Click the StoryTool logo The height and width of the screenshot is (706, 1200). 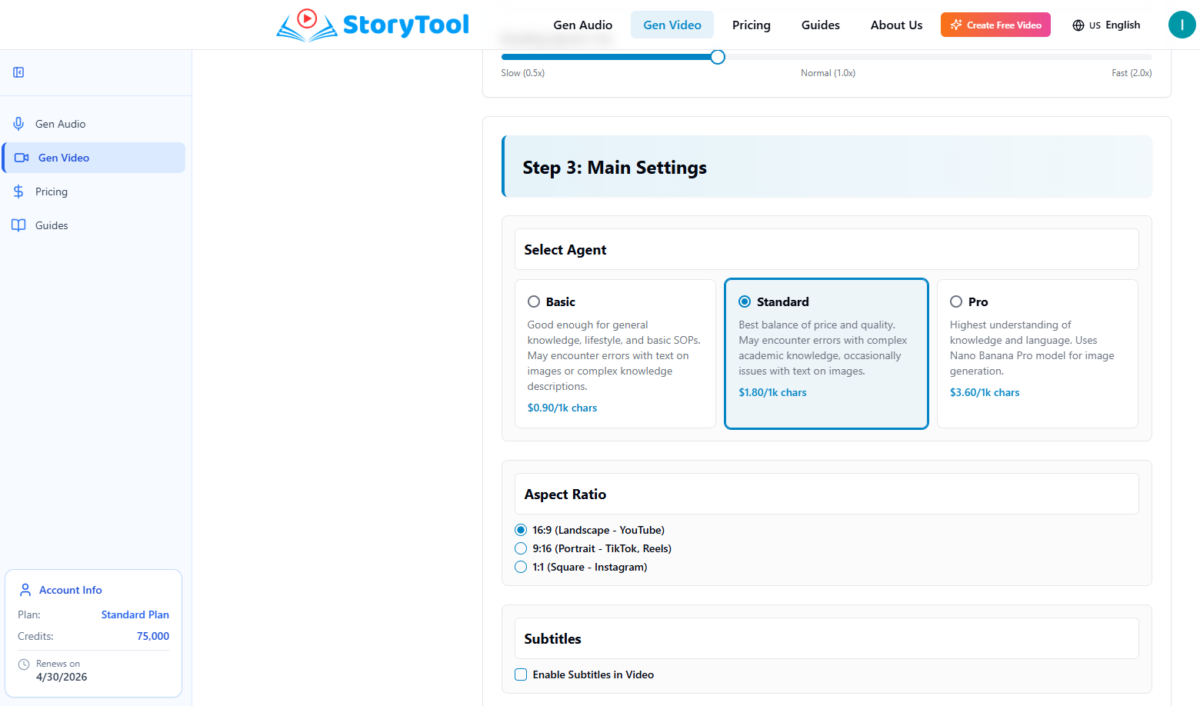click(x=373, y=24)
